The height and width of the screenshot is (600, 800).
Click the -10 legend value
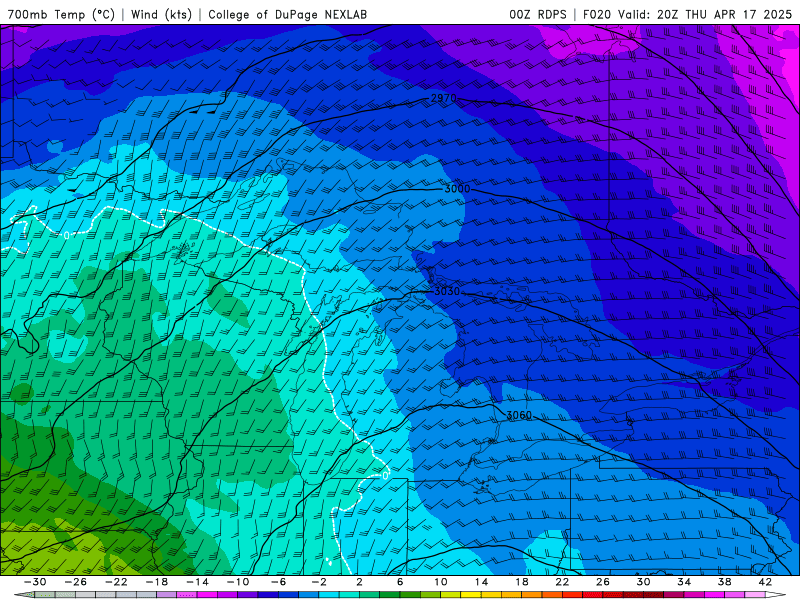238,582
